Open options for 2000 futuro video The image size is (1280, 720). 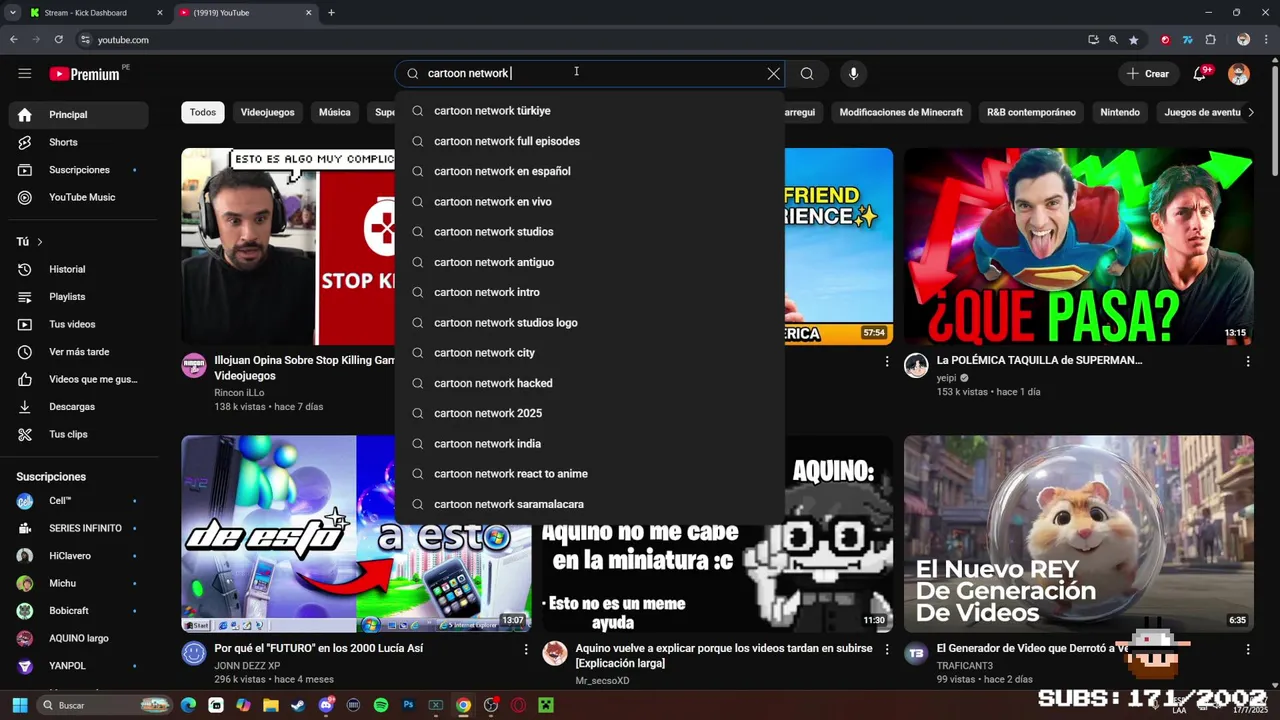[525, 650]
